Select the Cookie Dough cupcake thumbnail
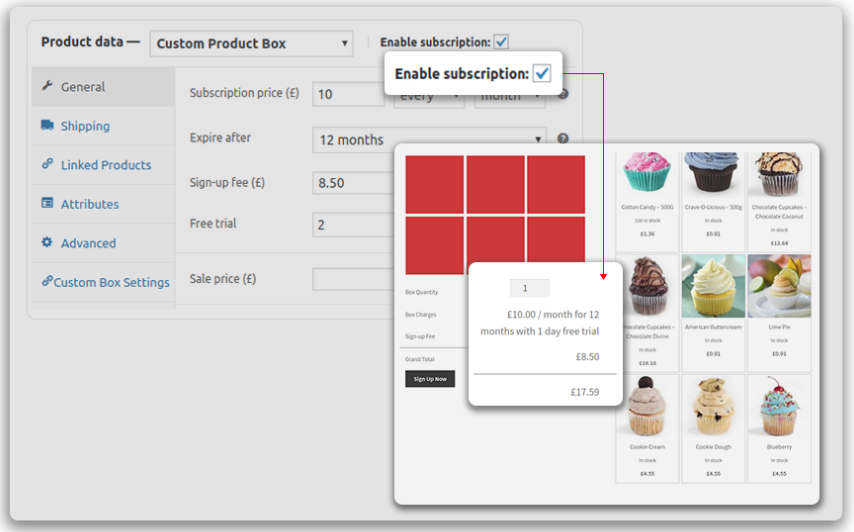 click(x=713, y=406)
